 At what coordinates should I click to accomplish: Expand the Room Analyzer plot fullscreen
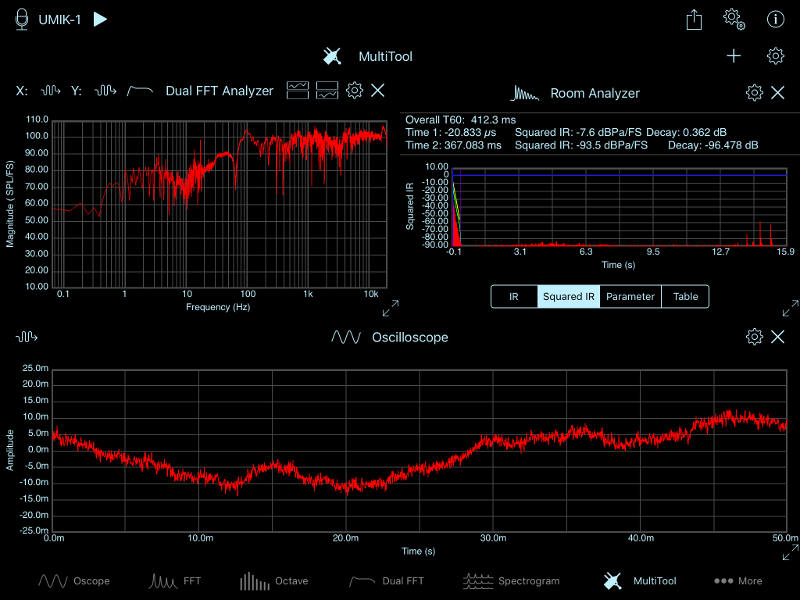click(x=790, y=308)
